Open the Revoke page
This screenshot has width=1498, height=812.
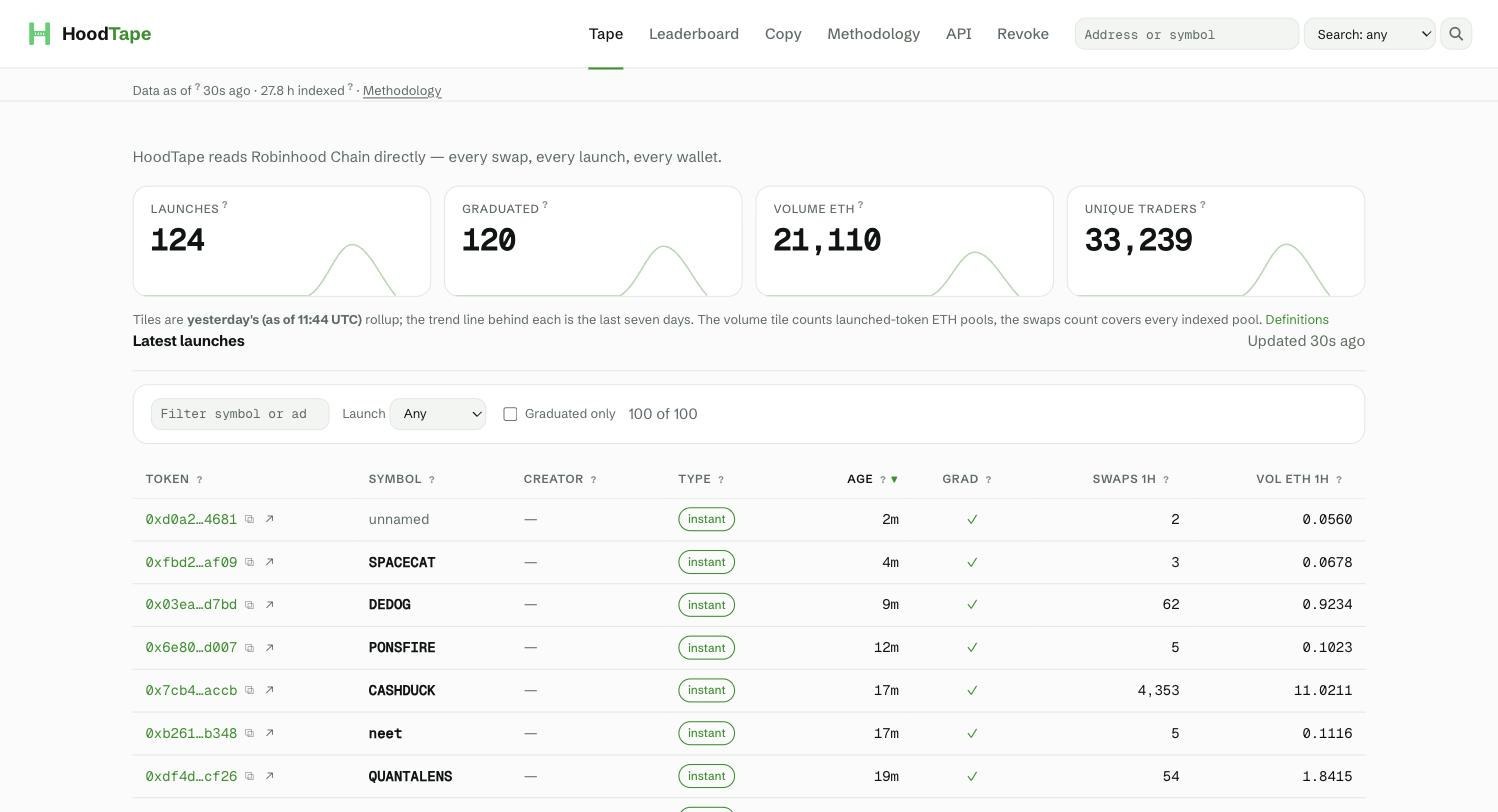click(1023, 34)
